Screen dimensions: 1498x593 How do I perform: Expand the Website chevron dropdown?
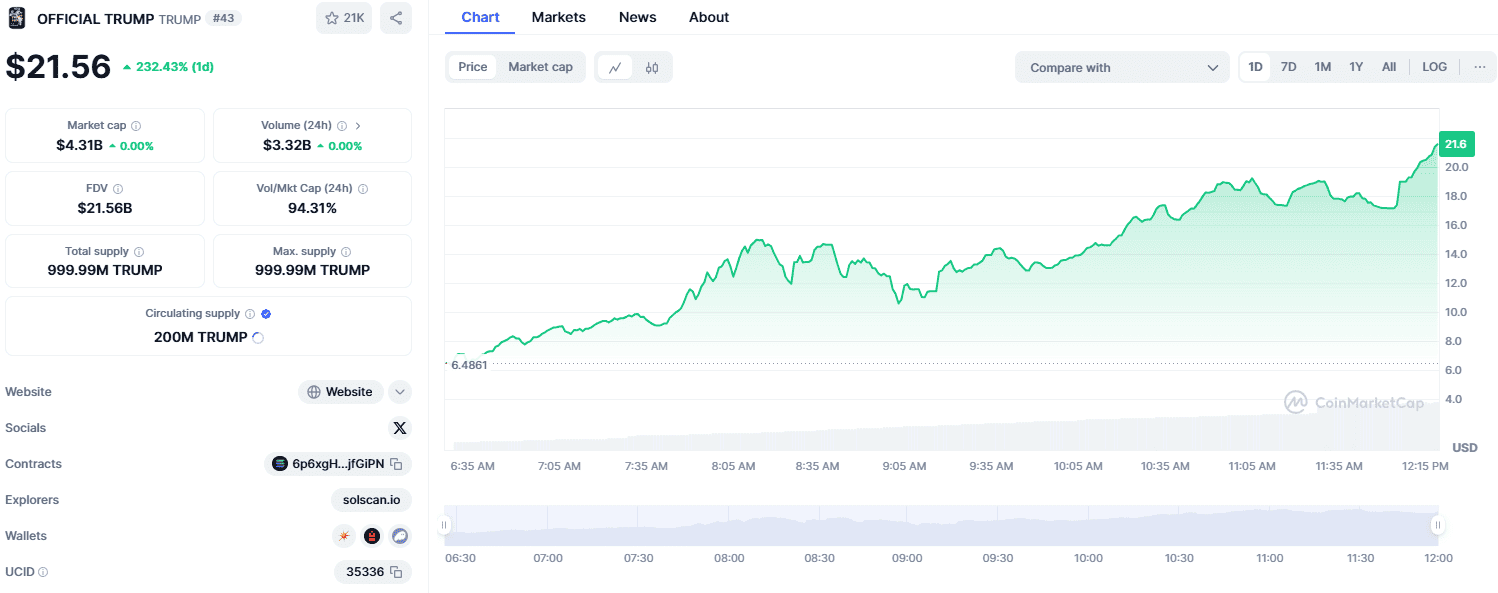pyautogui.click(x=400, y=392)
